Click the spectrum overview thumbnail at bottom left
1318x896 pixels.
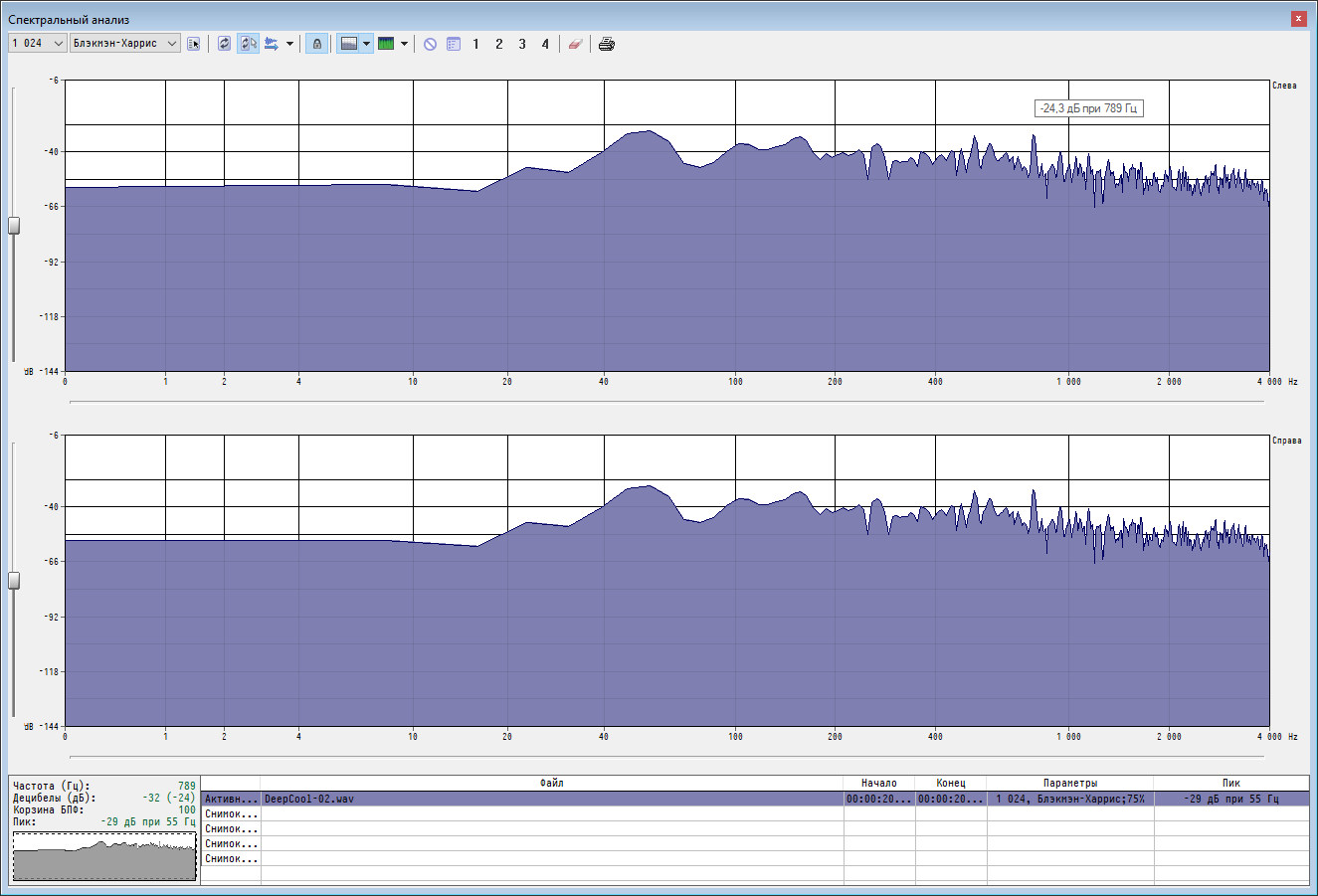[104, 856]
